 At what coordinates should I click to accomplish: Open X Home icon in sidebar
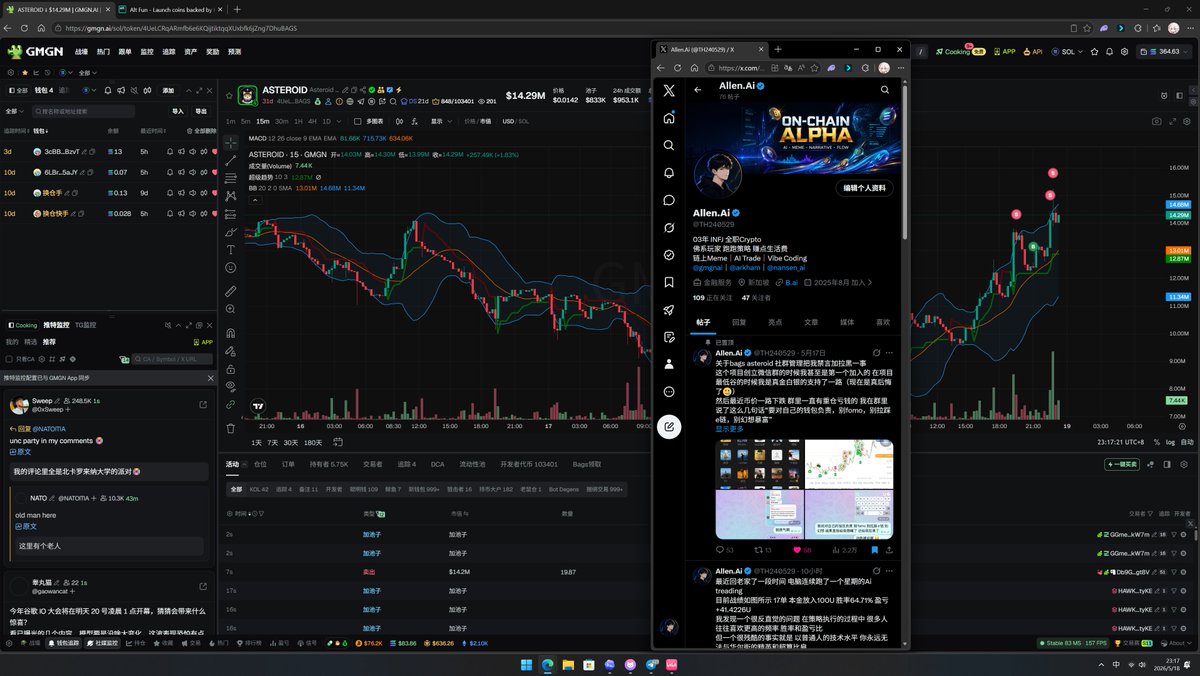(669, 118)
